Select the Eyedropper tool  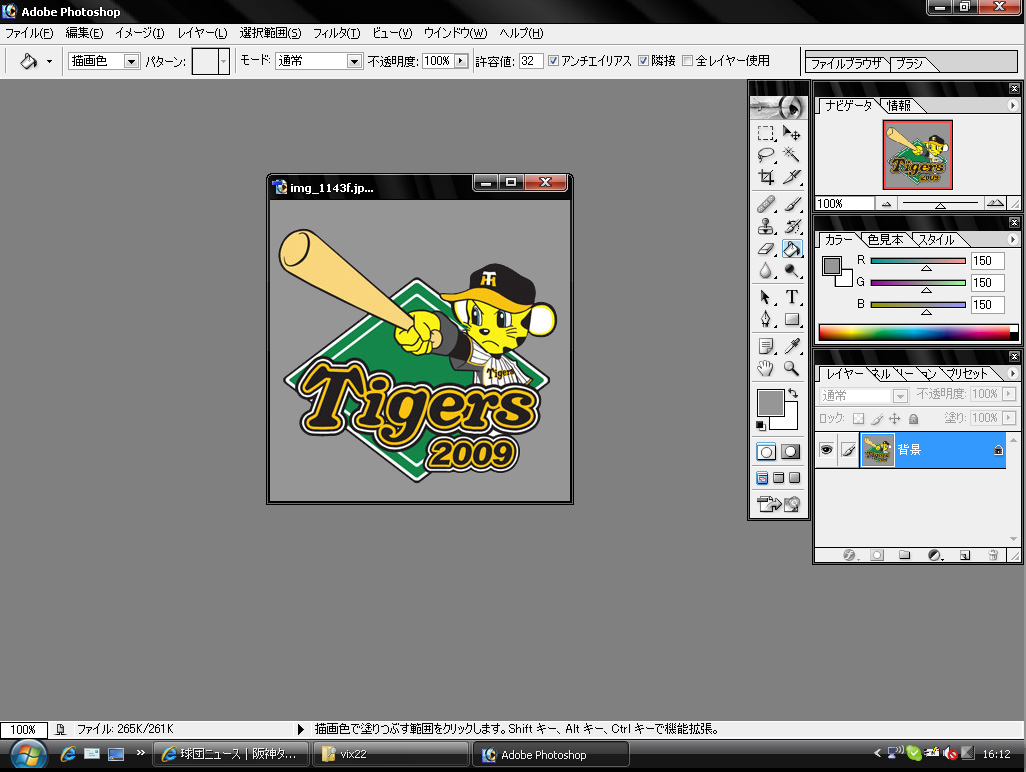792,346
